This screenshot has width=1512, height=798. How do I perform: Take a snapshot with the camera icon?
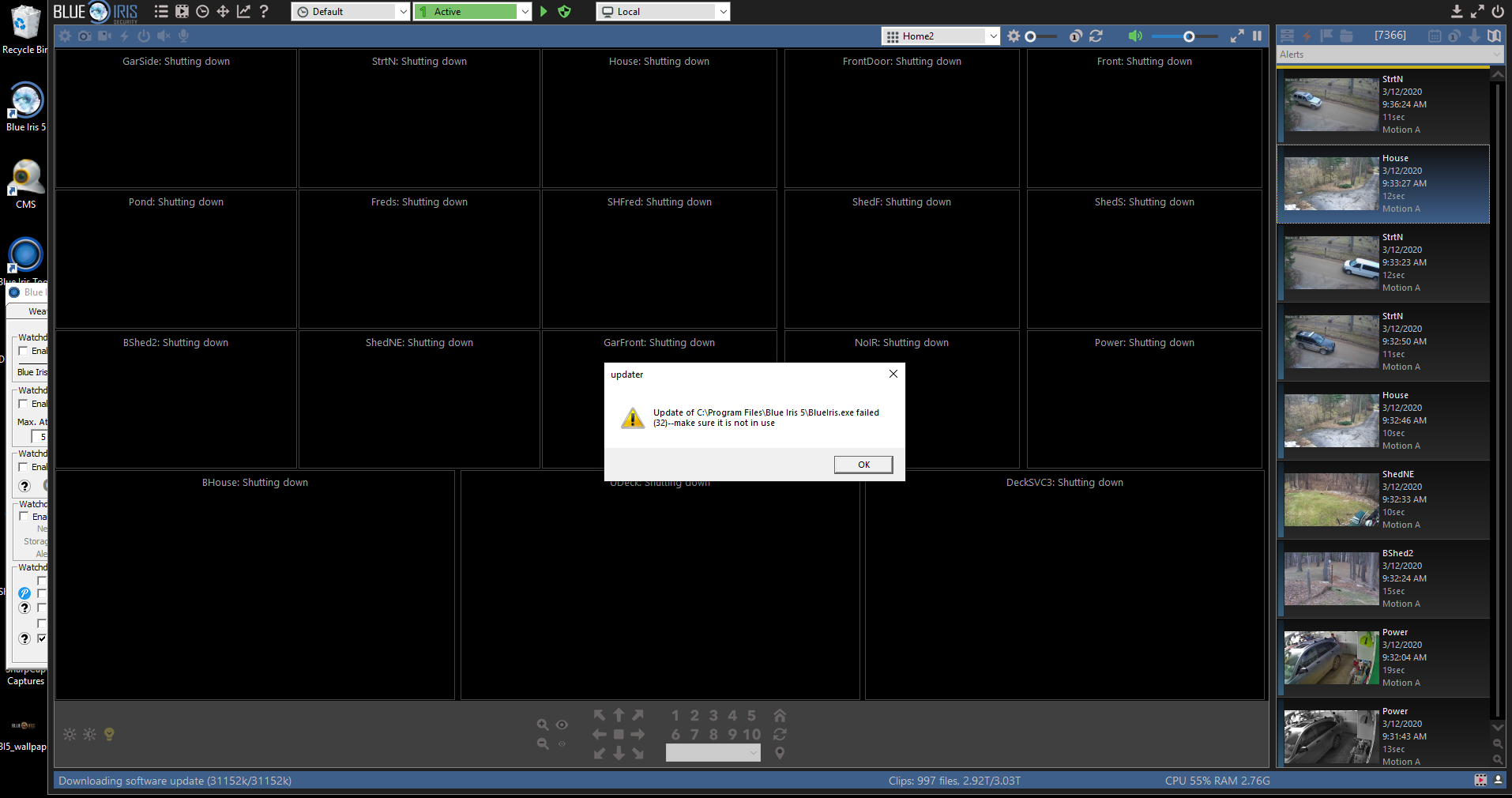coord(85,36)
